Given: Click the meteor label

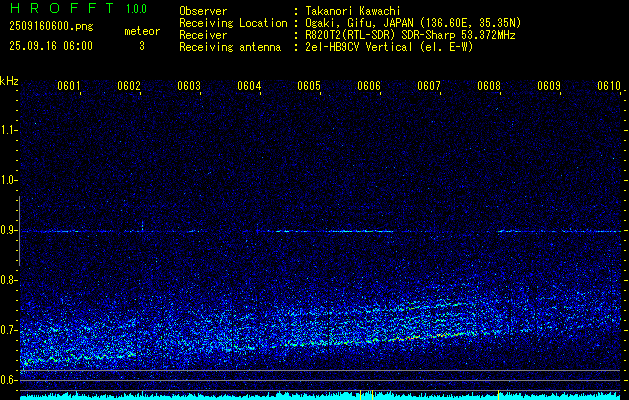Looking at the screenshot, I should (x=142, y=31).
